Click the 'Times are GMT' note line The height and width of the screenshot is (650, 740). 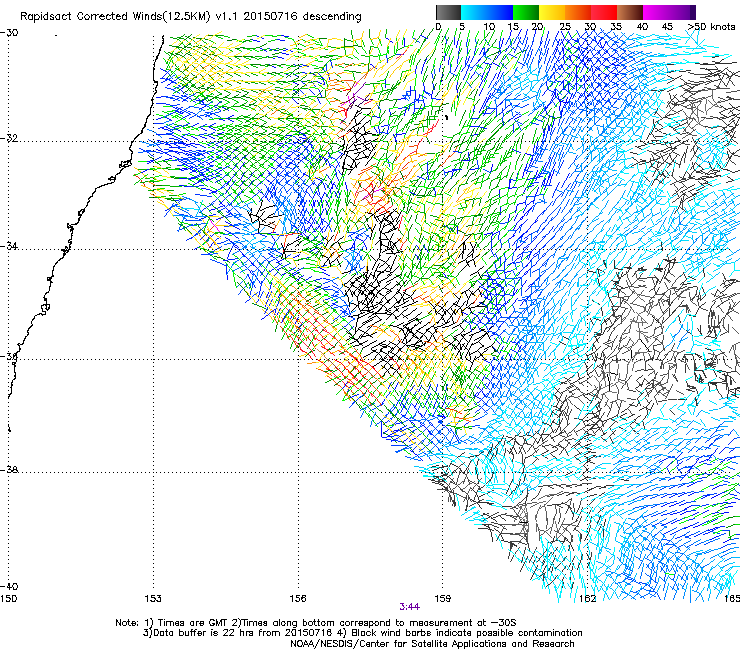[x=316, y=623]
